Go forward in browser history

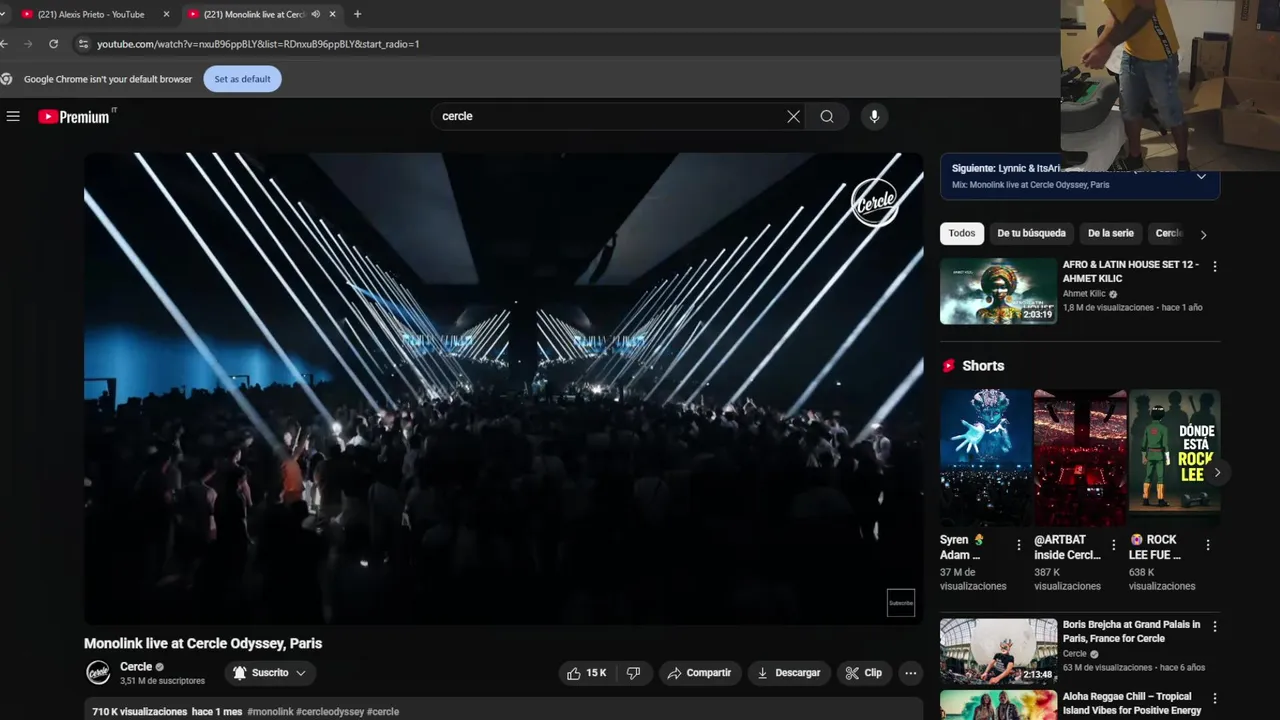point(28,44)
